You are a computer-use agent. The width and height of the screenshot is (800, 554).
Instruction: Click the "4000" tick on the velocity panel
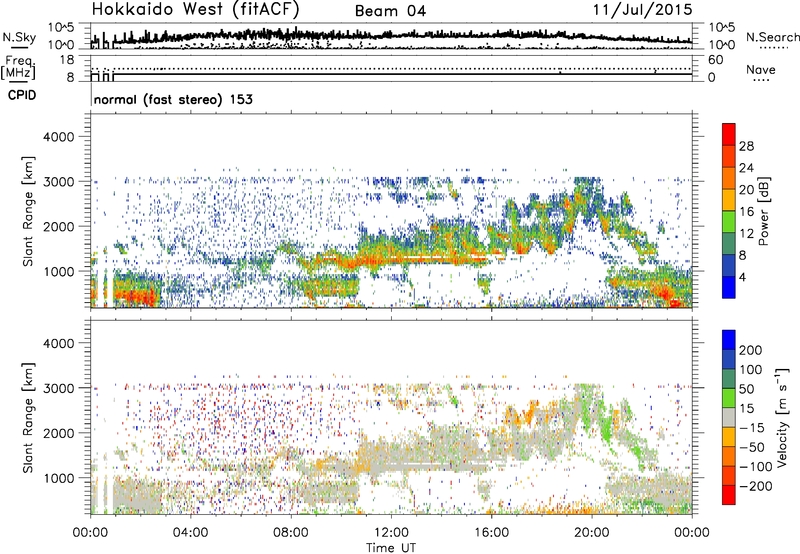58,343
